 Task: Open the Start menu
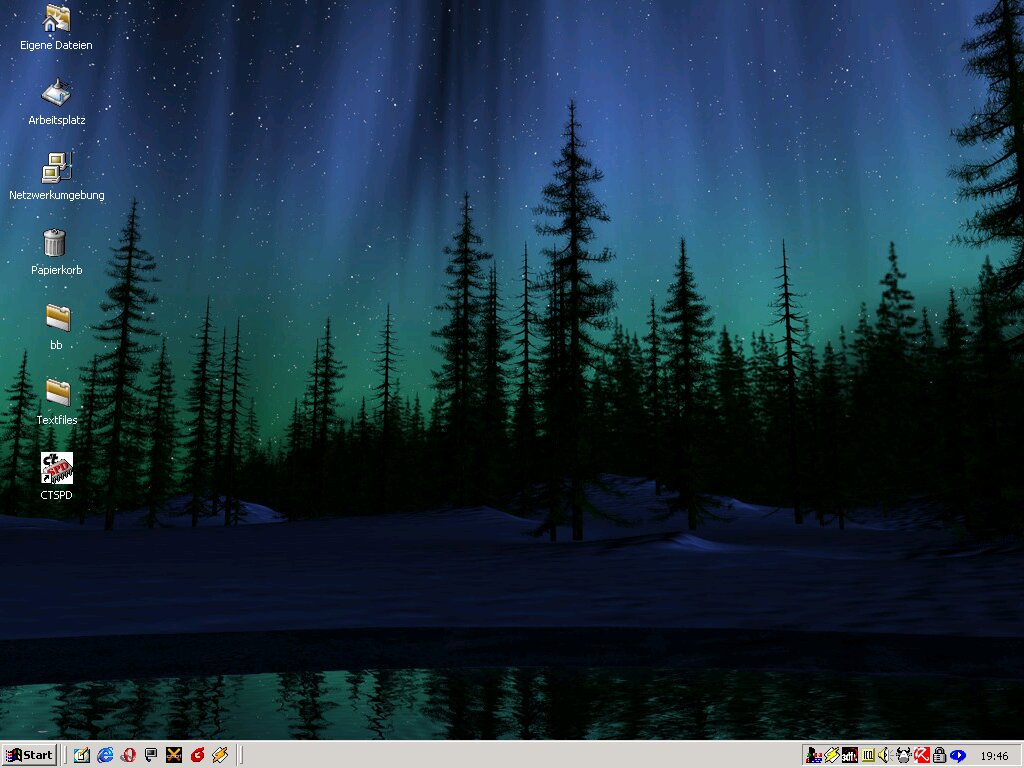(x=29, y=755)
